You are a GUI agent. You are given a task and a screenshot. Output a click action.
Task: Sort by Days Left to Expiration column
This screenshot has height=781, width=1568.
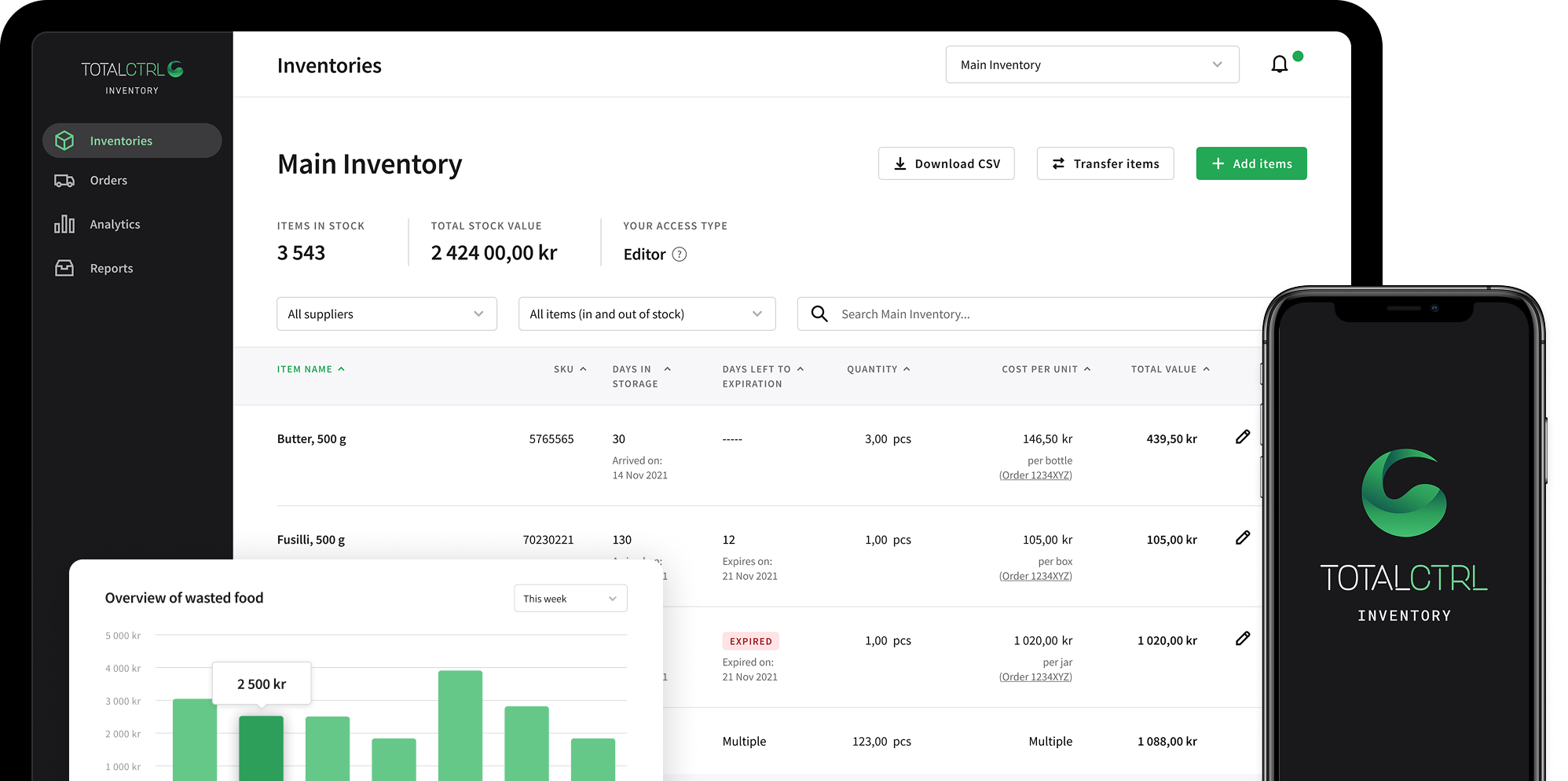[763, 376]
